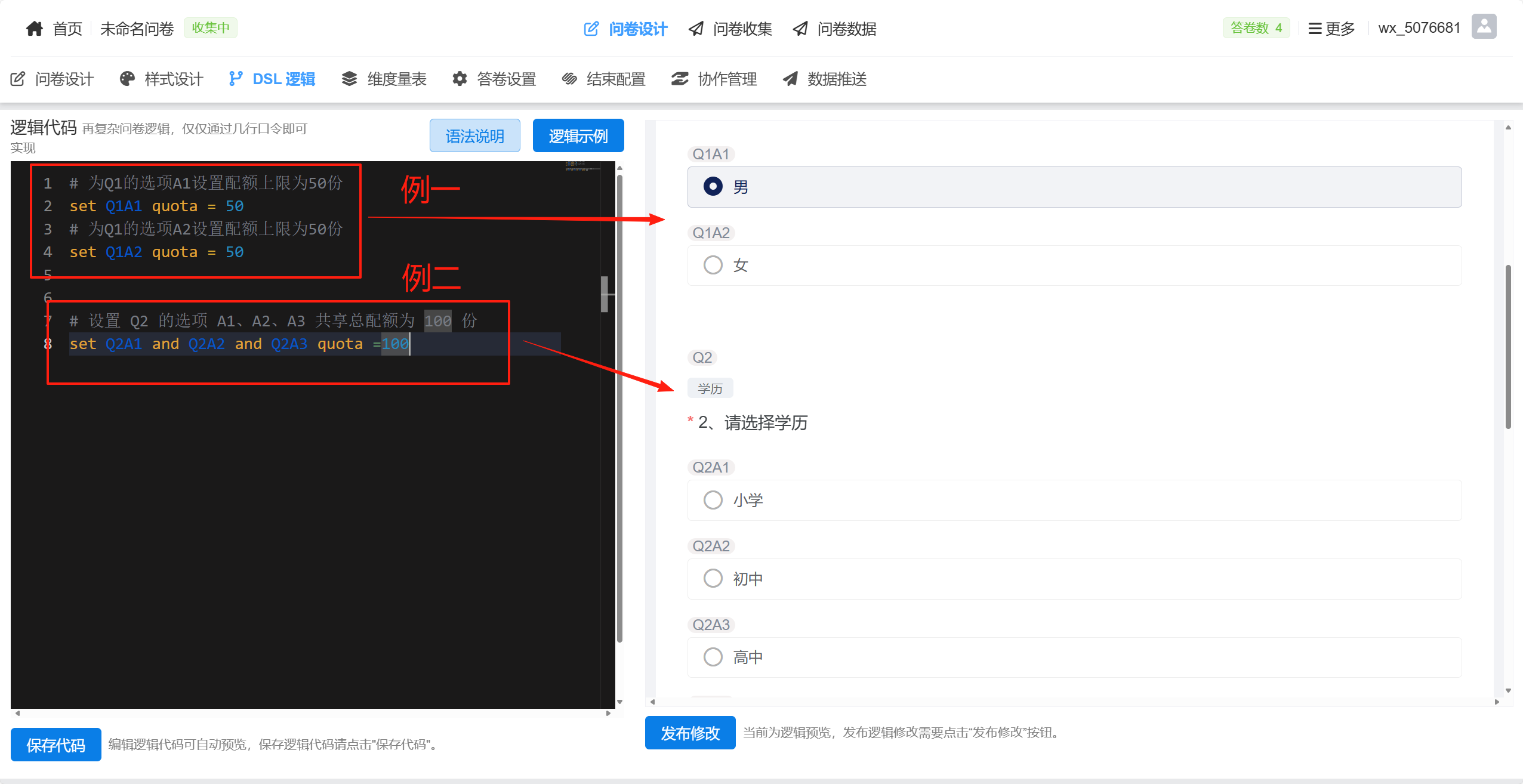Select the 女 radio option
Image resolution: width=1523 pixels, height=784 pixels.
coord(713,265)
